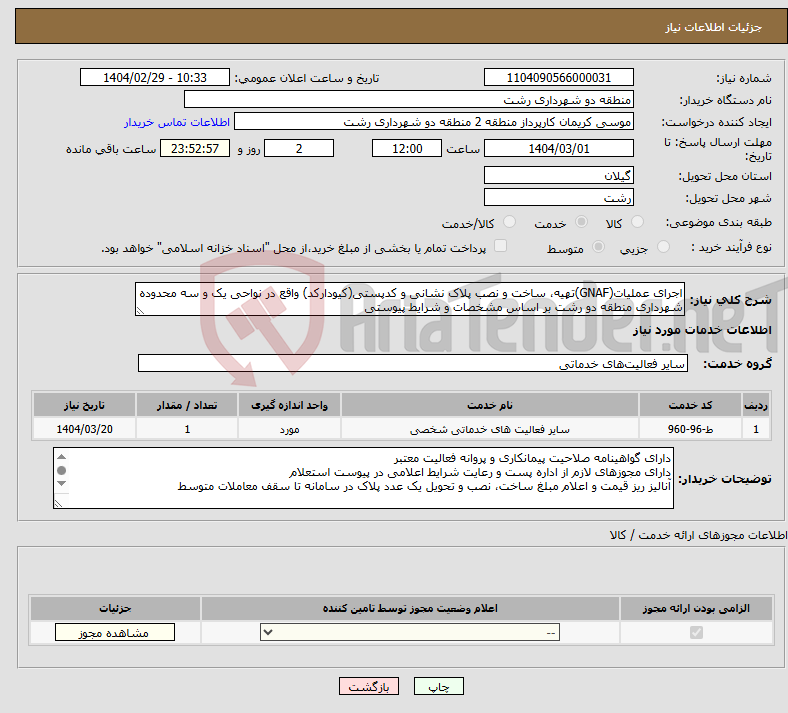The height and width of the screenshot is (713, 788).
Task: Click the general need description textarea
Action: [x=410, y=299]
